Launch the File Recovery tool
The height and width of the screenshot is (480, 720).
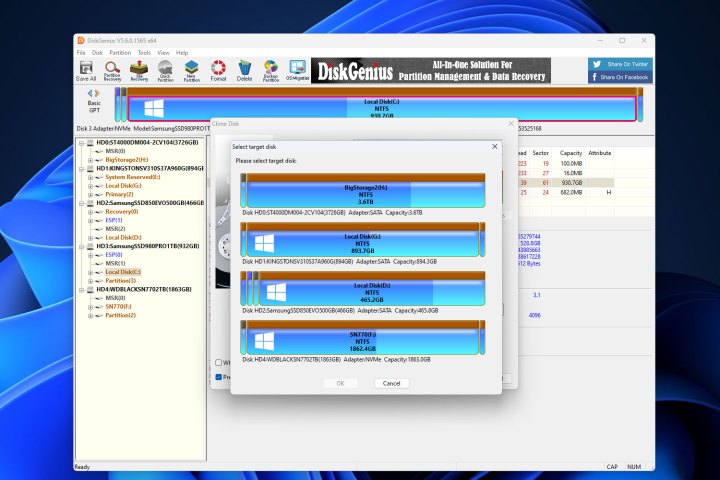139,70
